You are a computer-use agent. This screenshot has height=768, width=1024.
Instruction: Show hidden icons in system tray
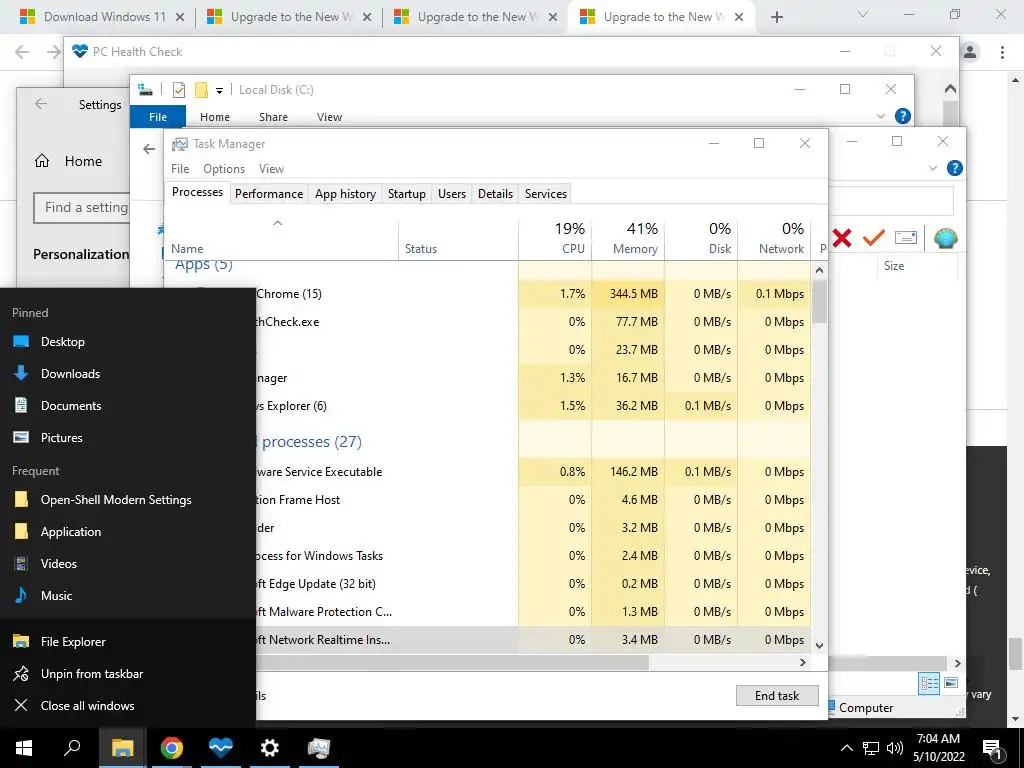point(846,748)
